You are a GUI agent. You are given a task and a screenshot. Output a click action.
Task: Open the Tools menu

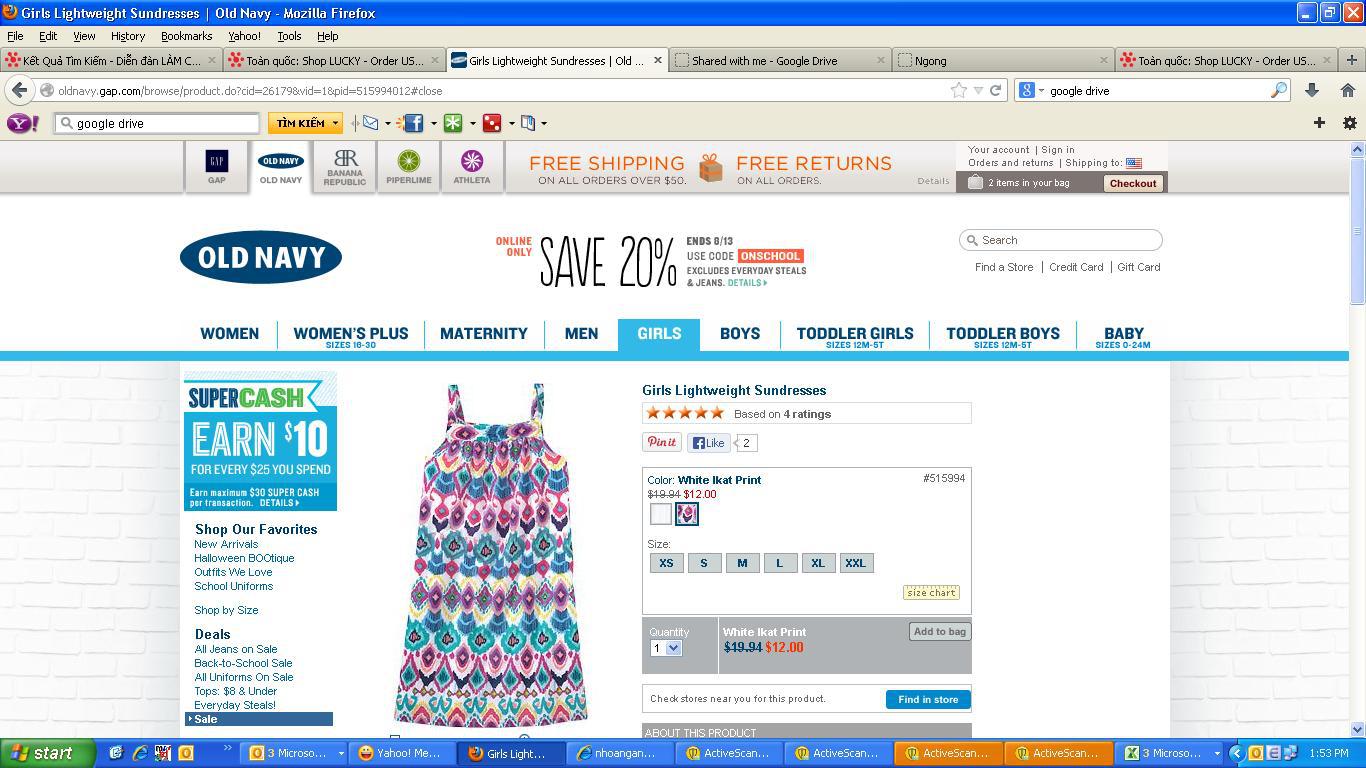coord(289,35)
